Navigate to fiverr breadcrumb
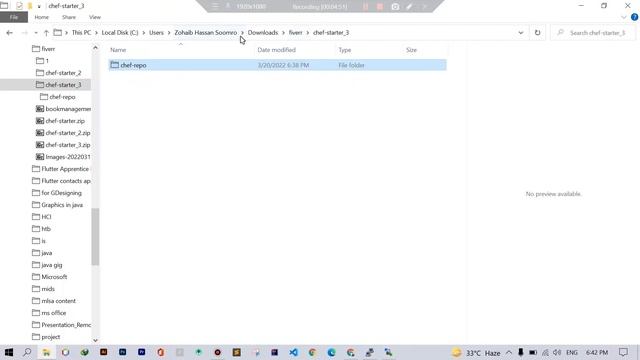This screenshot has width=640, height=360. 296,33
